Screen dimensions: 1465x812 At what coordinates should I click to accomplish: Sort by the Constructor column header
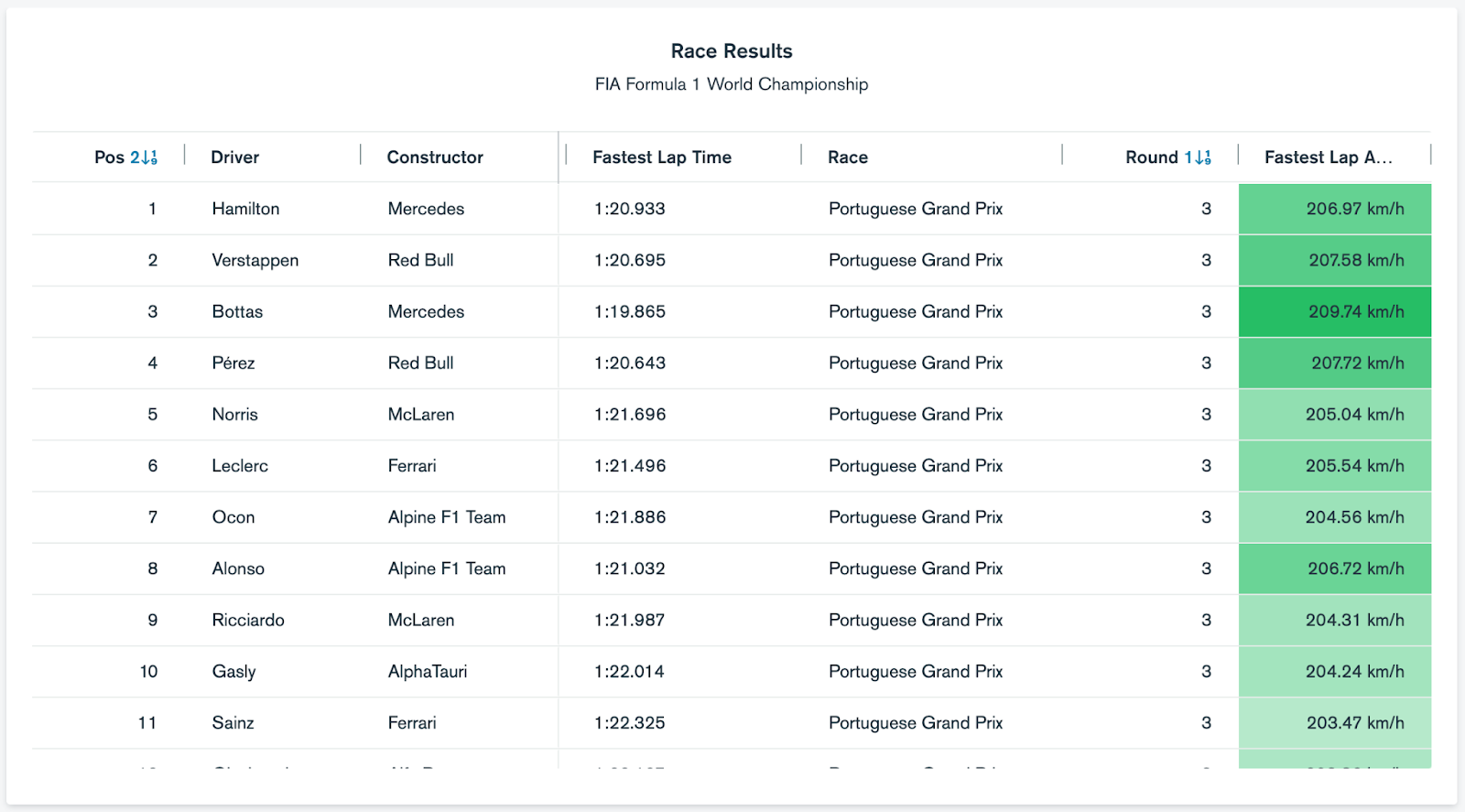pyautogui.click(x=435, y=157)
